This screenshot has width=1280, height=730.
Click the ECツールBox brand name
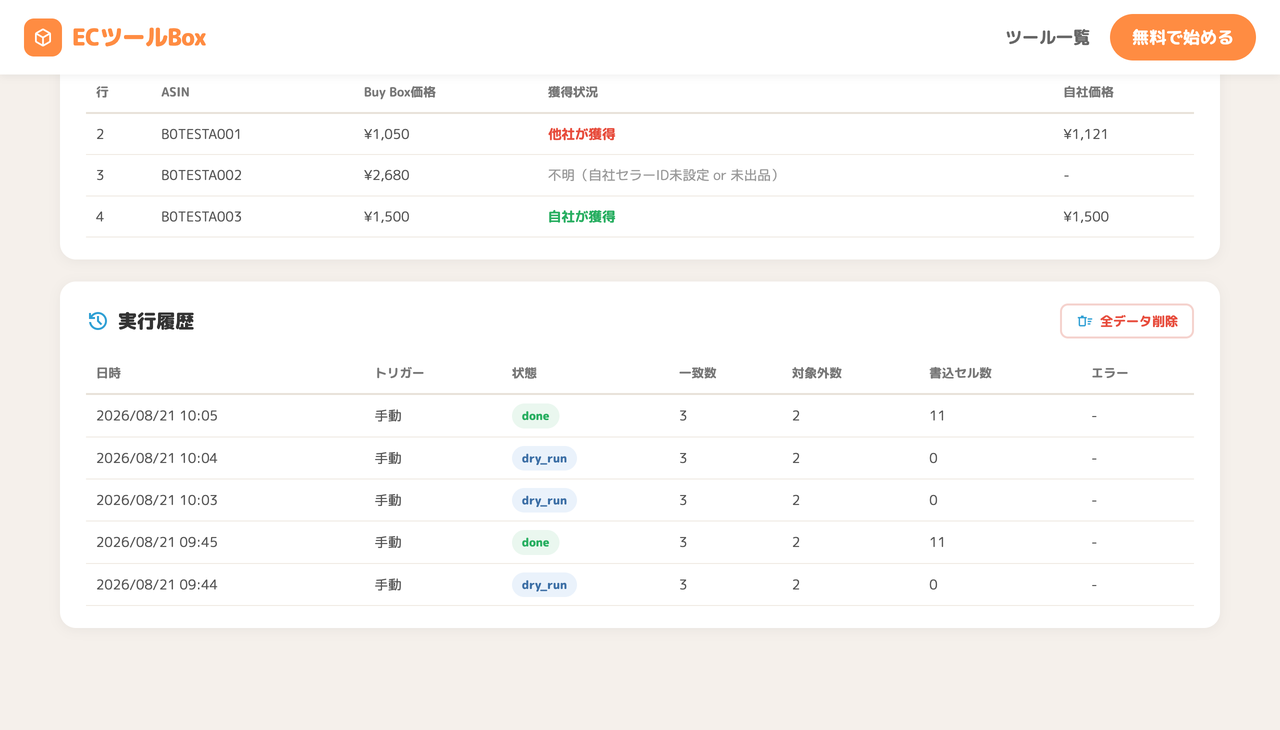point(139,38)
